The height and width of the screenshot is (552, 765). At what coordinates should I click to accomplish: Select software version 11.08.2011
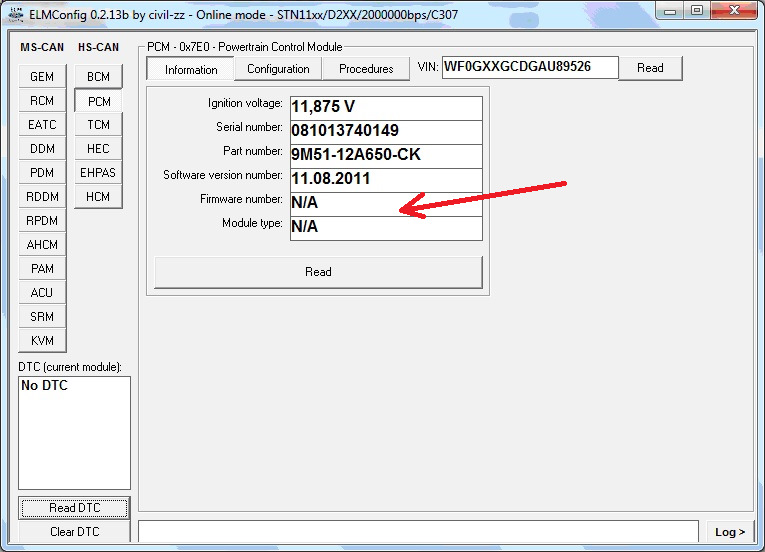pyautogui.click(x=386, y=180)
